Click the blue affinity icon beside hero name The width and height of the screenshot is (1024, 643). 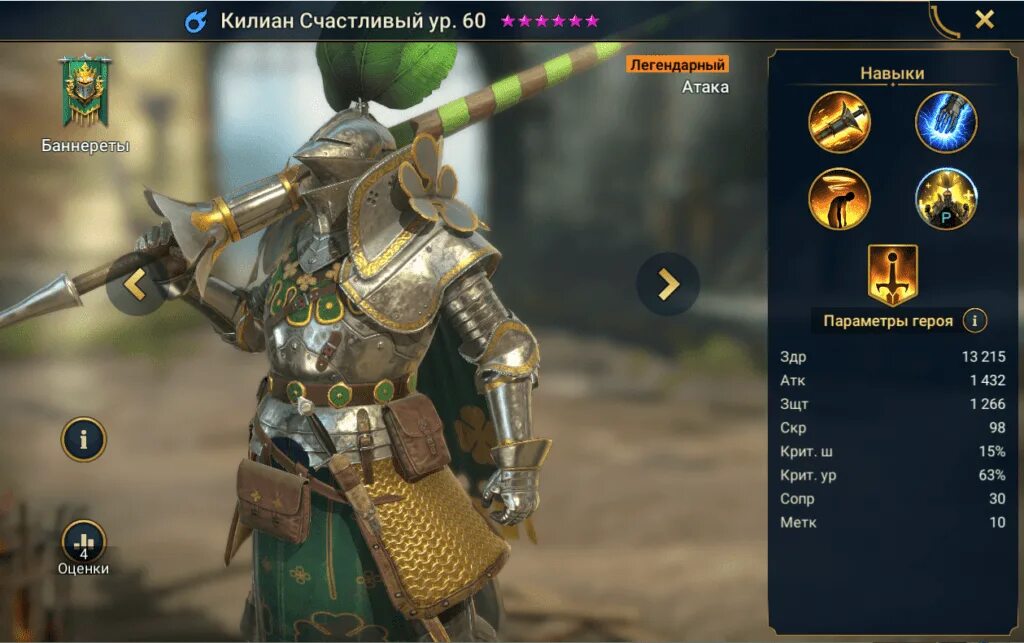point(195,22)
